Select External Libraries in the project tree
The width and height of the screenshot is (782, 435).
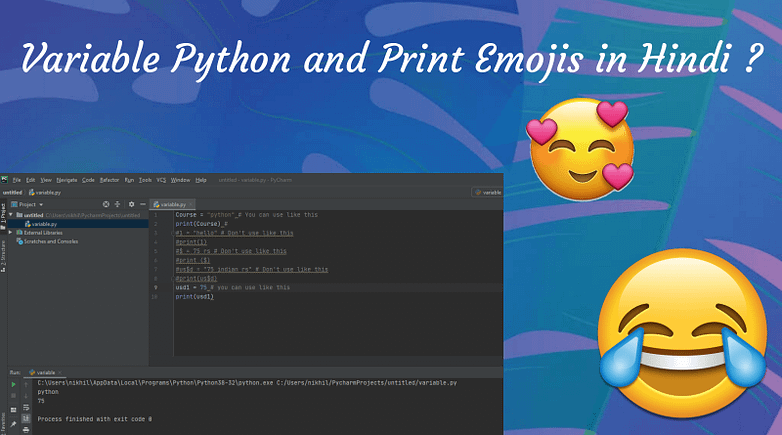click(39, 233)
